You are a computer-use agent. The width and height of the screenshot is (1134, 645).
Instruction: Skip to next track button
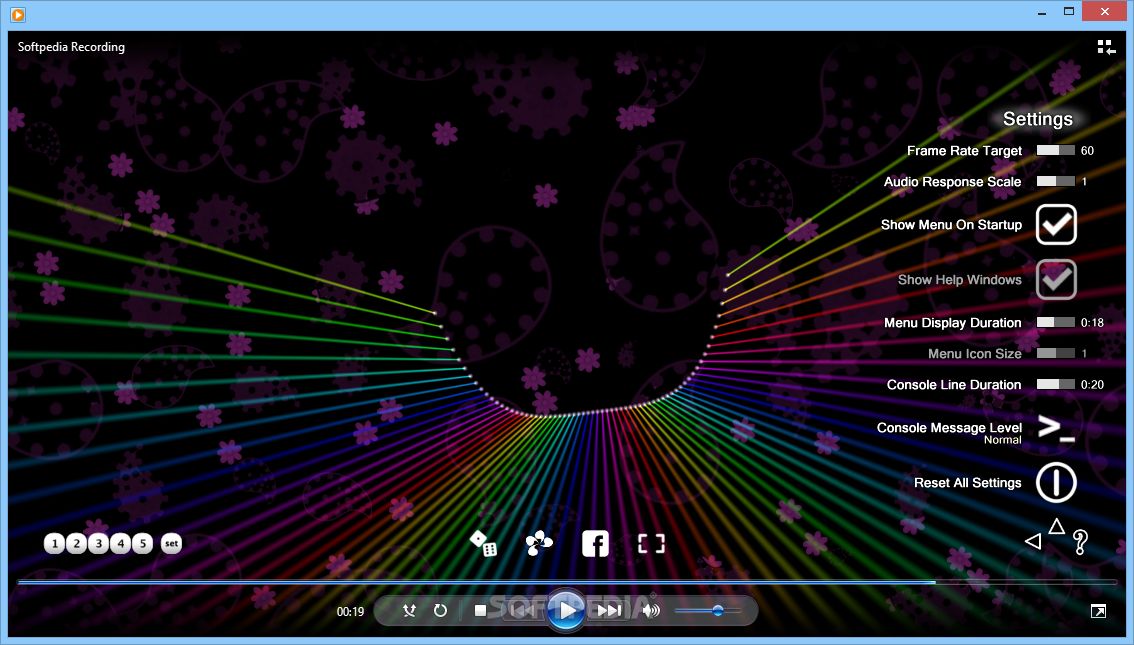[609, 611]
